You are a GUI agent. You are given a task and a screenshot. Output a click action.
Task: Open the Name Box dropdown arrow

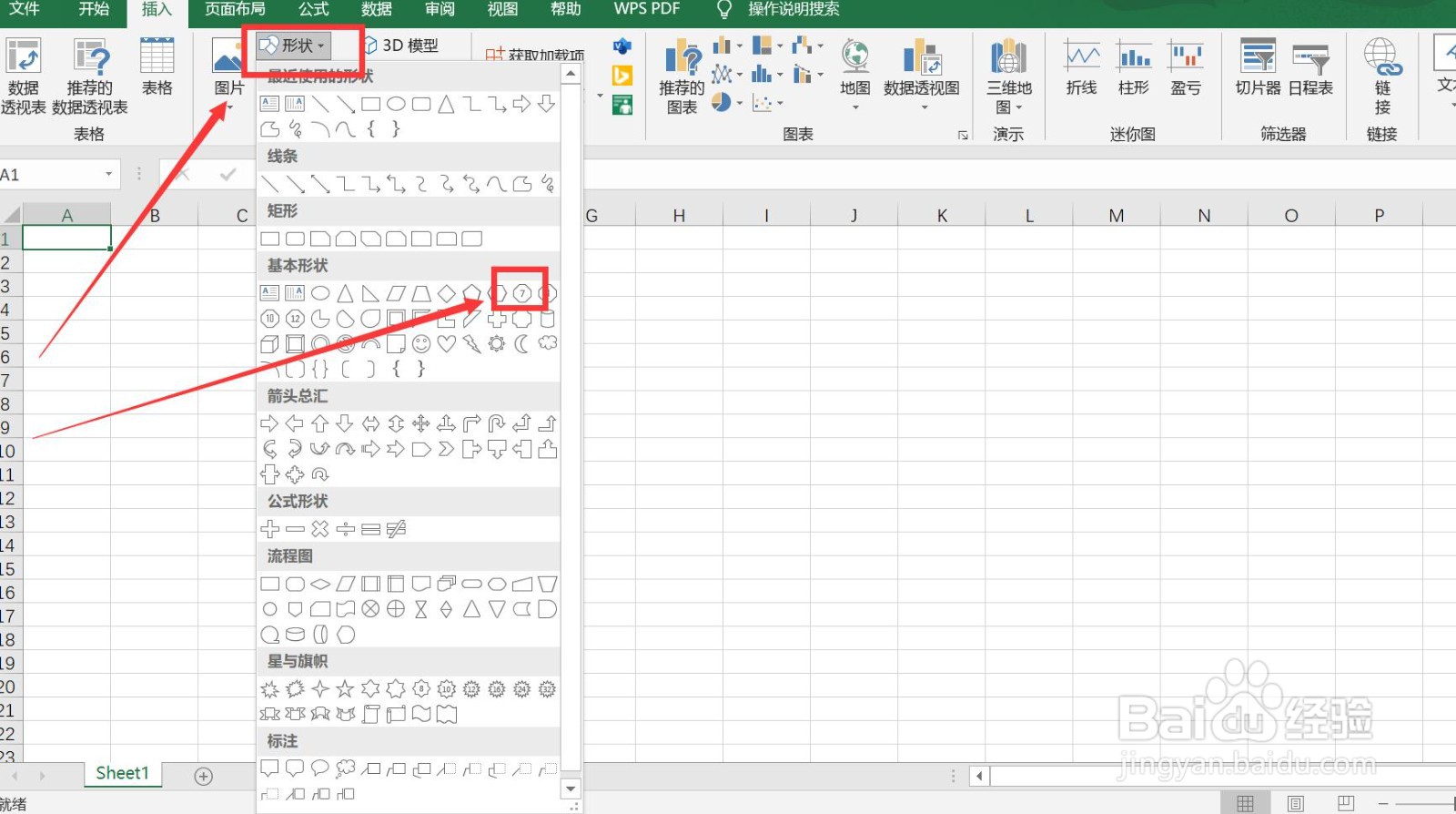pyautogui.click(x=108, y=174)
